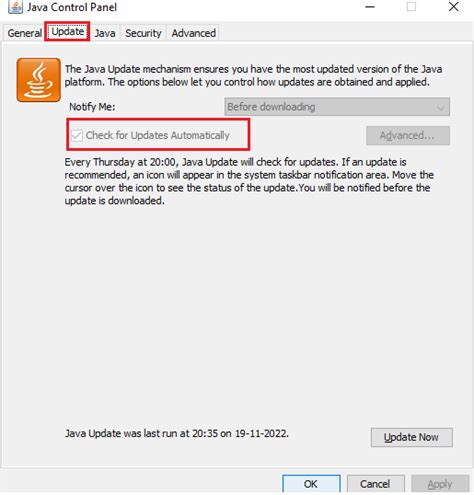Click the Apply button

[x=440, y=484]
